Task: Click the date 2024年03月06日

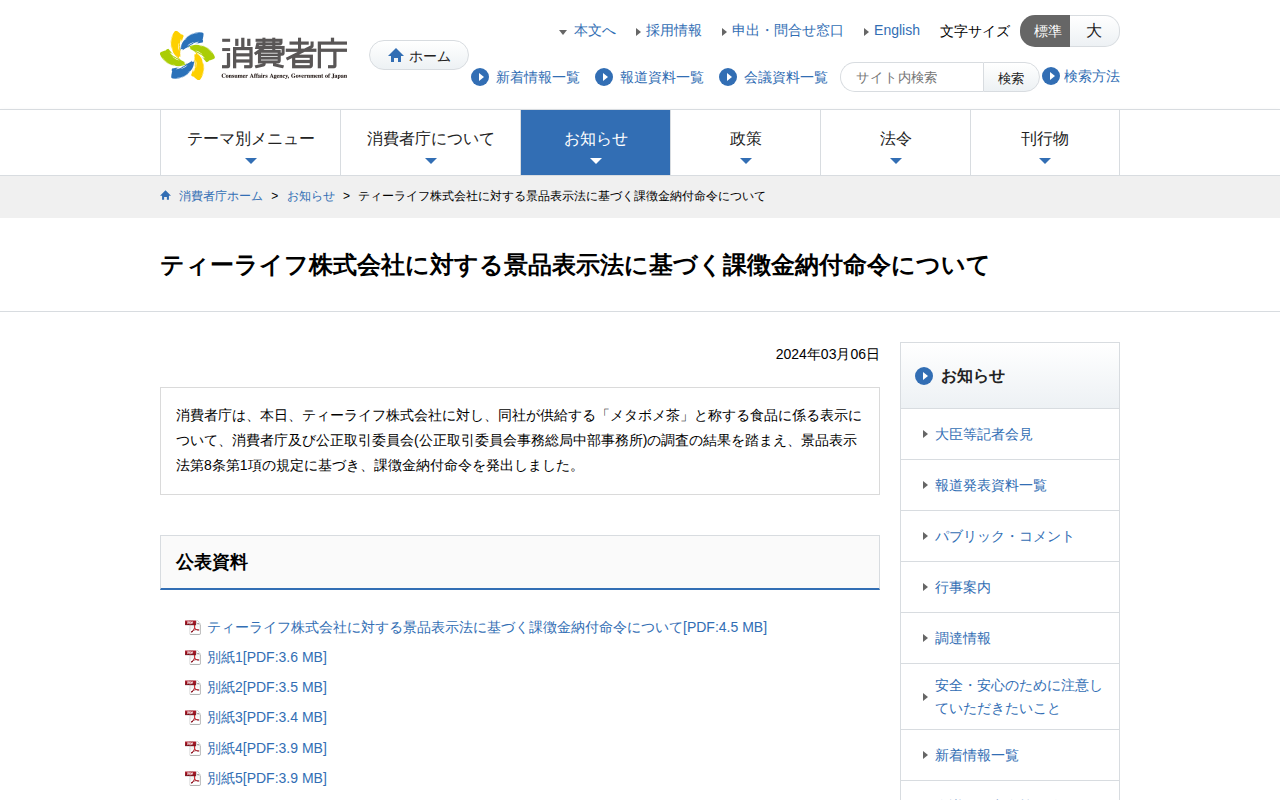Action: click(x=828, y=355)
